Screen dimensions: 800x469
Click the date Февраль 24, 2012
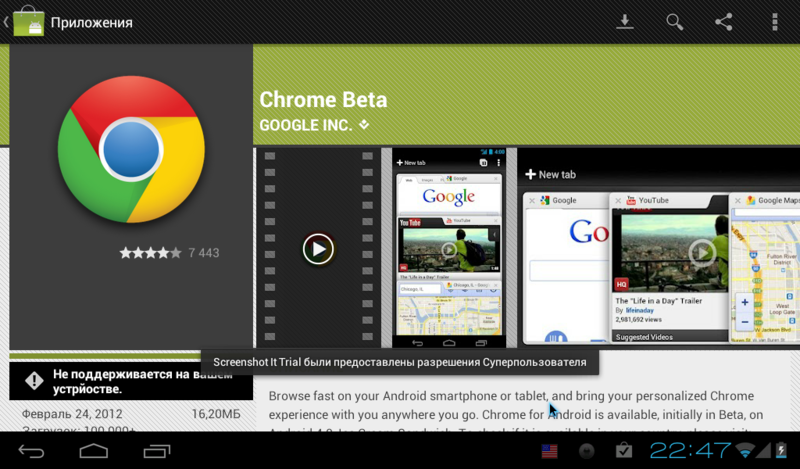click(72, 414)
